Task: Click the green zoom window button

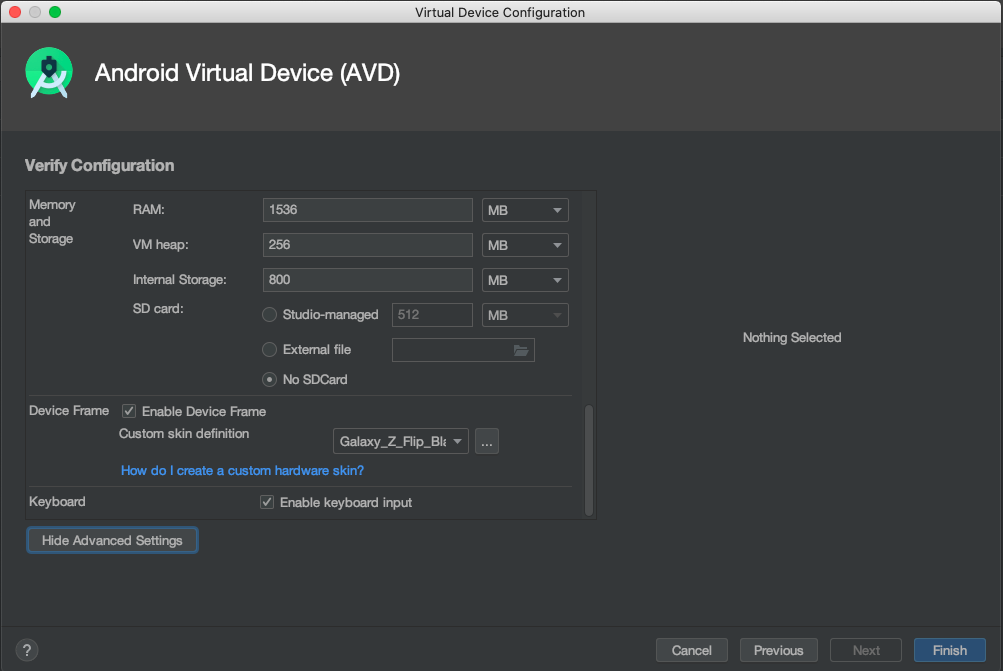Action: (x=55, y=12)
